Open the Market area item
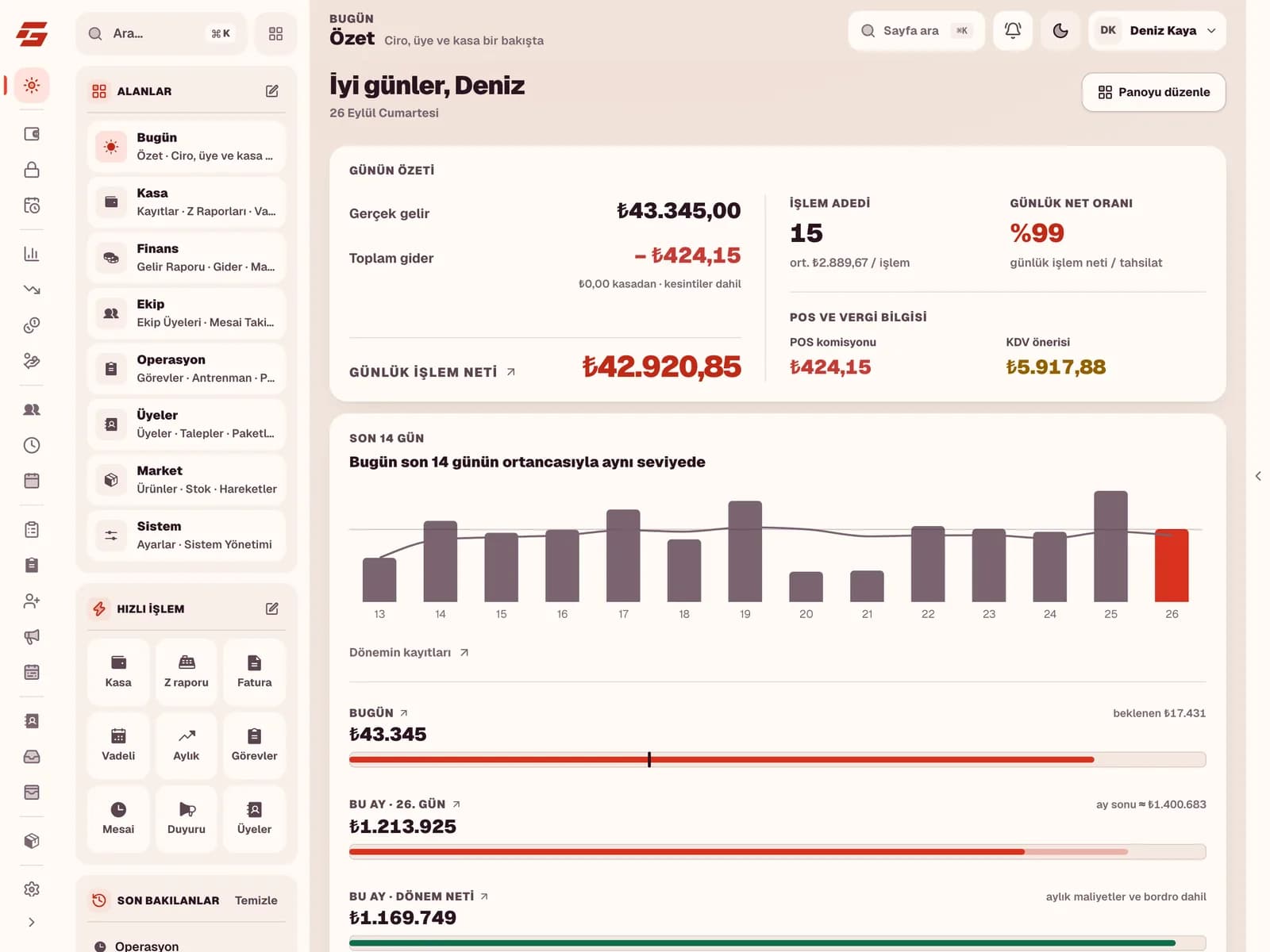The width and height of the screenshot is (1270, 952). click(x=187, y=480)
